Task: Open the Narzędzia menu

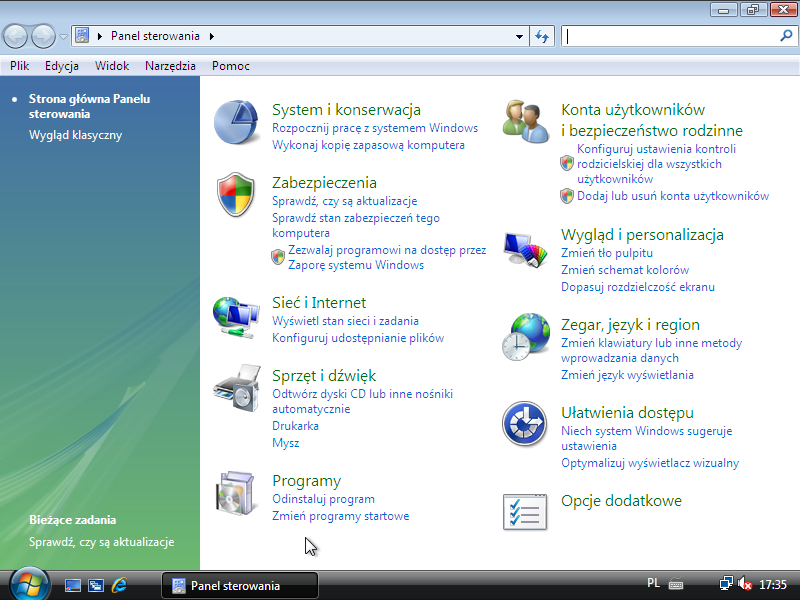Action: coord(170,66)
